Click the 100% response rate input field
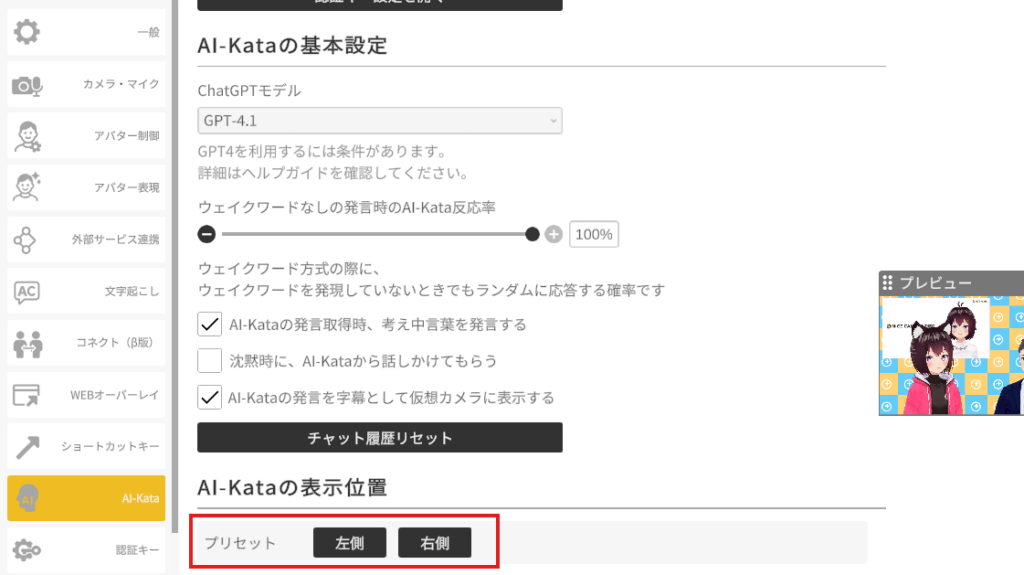This screenshot has height=575, width=1024. tap(594, 235)
